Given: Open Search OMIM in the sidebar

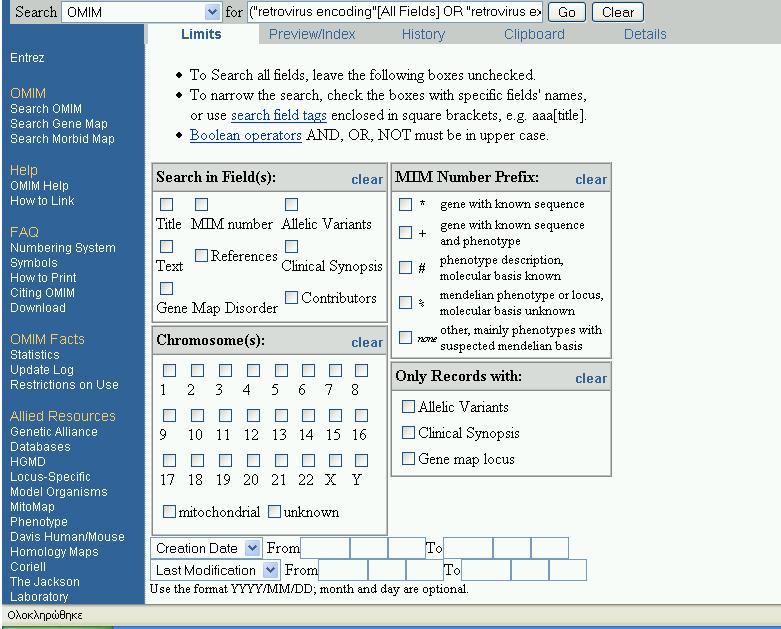Looking at the screenshot, I should 46,109.
